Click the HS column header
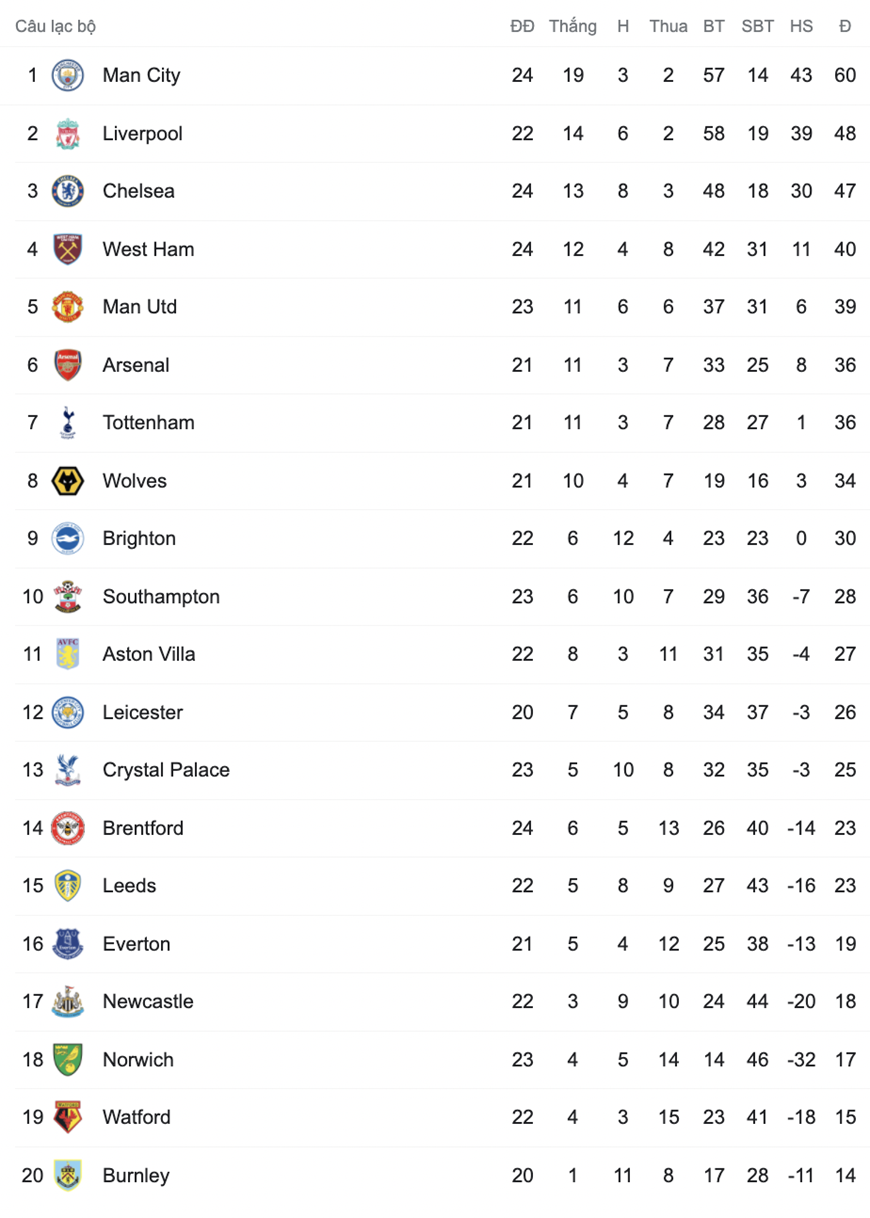The width and height of the screenshot is (870, 1218). [x=801, y=27]
